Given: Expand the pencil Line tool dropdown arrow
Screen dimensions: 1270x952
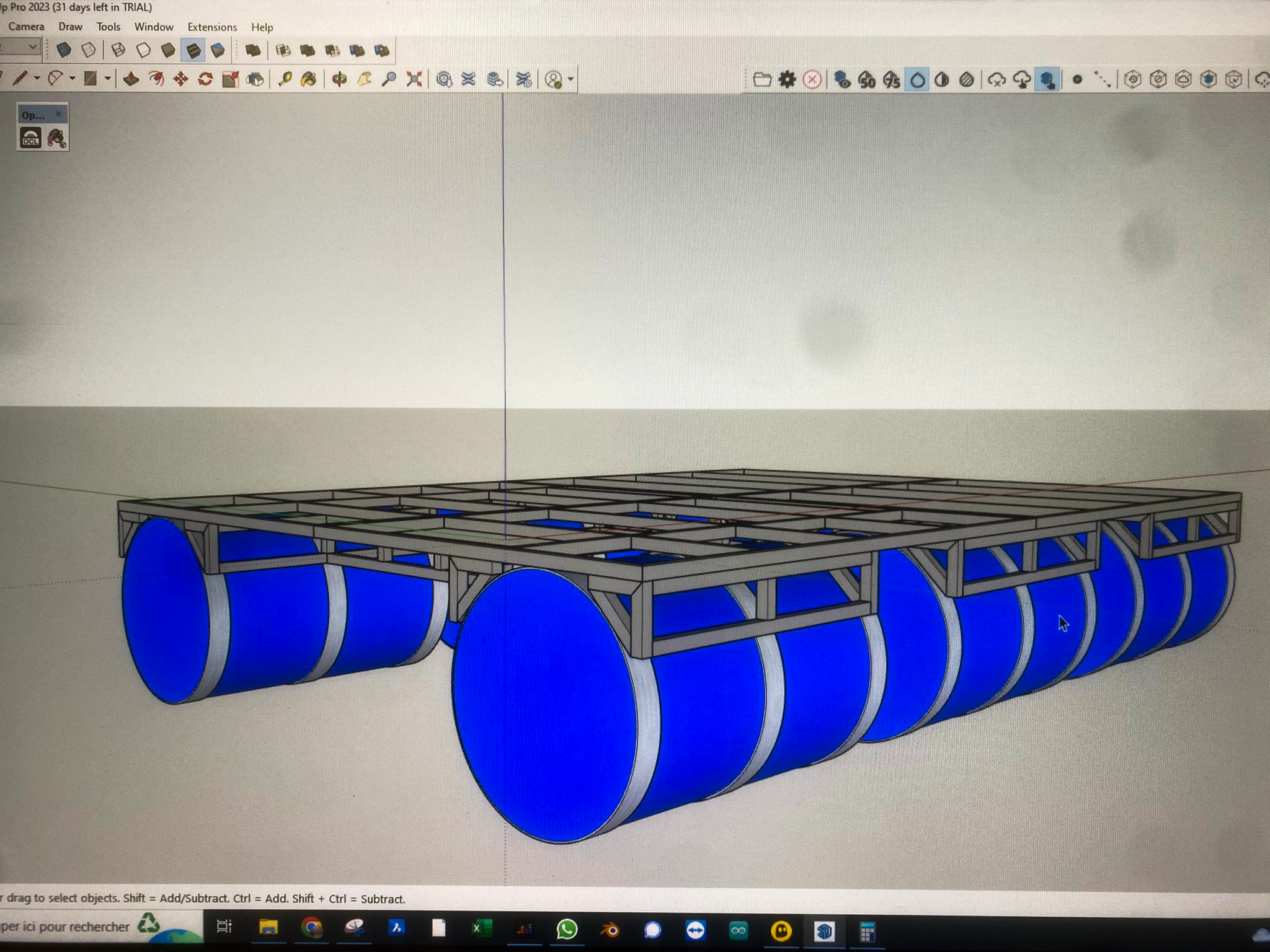Looking at the screenshot, I should pyautogui.click(x=37, y=79).
